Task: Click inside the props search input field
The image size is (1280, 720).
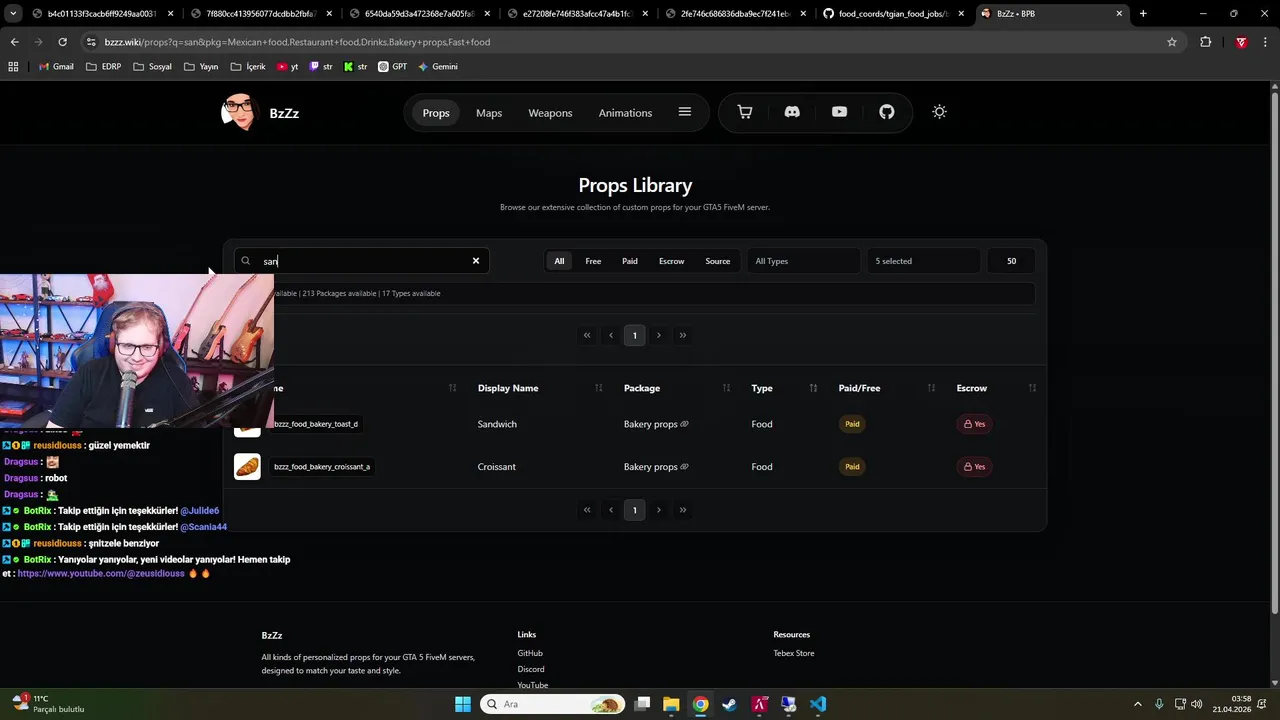Action: coord(362,261)
